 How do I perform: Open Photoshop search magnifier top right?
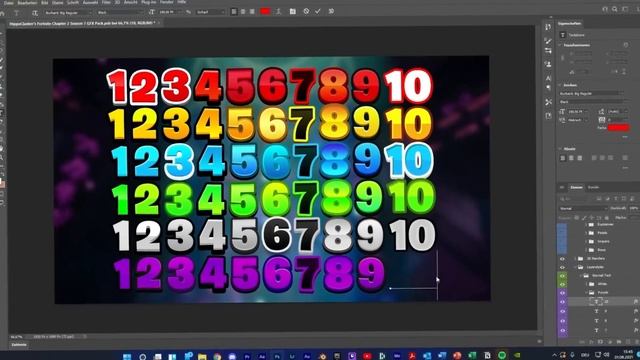click(615, 9)
